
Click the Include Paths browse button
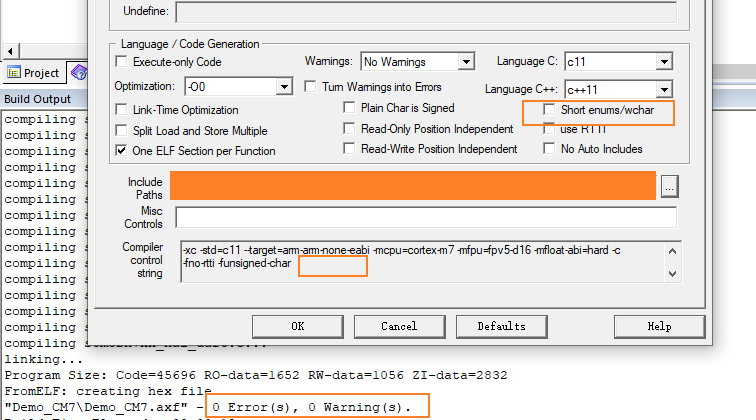(x=669, y=187)
